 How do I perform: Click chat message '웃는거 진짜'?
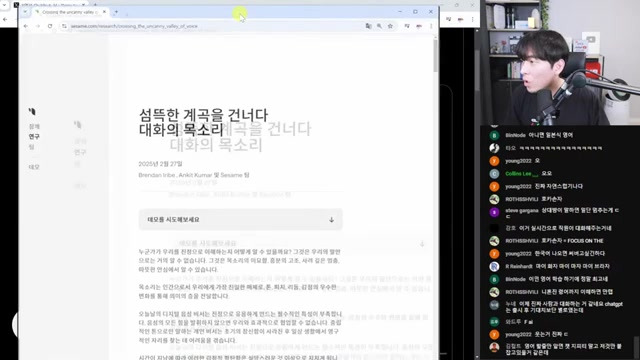[551, 334]
